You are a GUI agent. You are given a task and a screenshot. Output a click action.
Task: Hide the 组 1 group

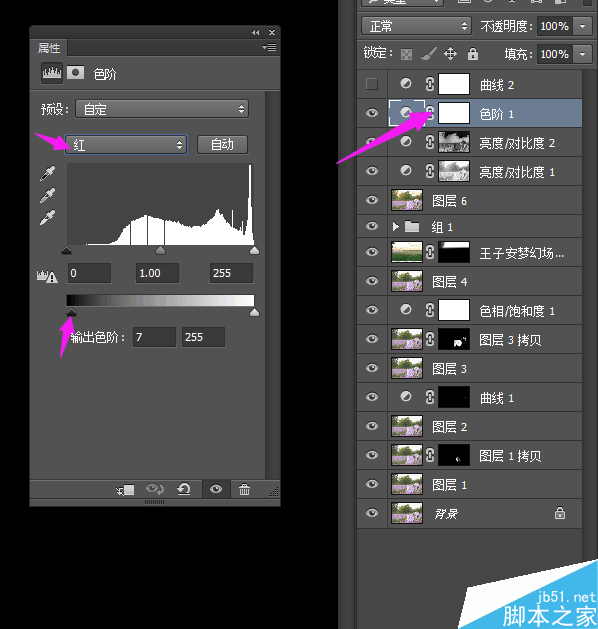coord(372,226)
